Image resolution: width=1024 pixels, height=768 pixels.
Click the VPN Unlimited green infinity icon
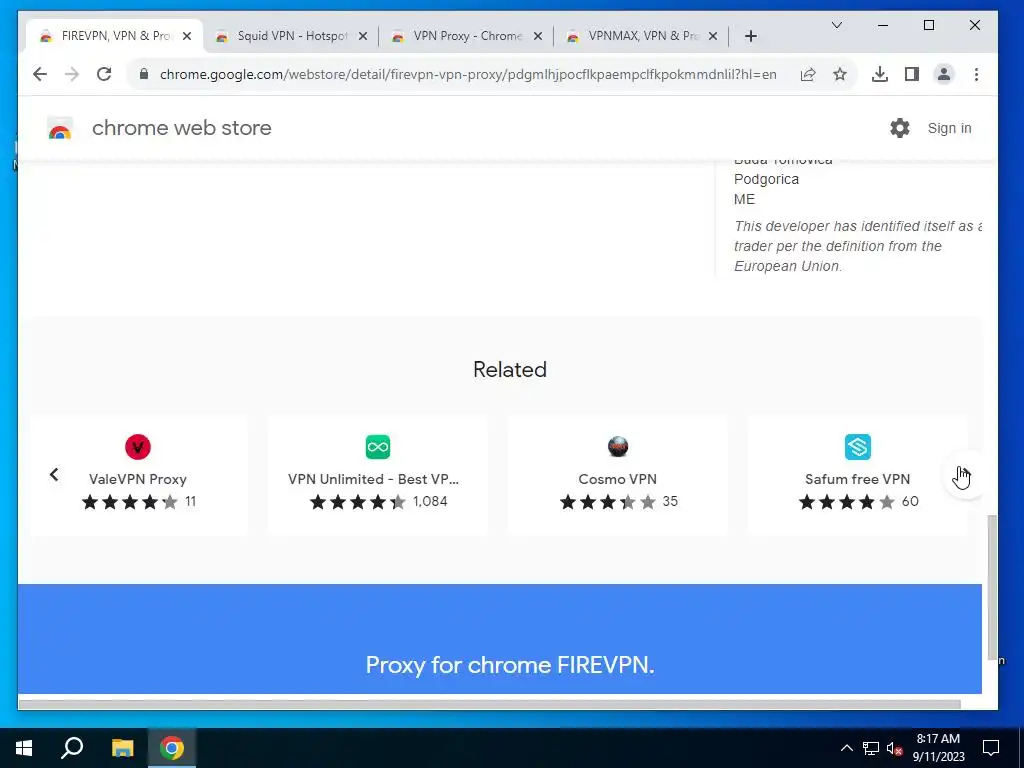tap(377, 447)
